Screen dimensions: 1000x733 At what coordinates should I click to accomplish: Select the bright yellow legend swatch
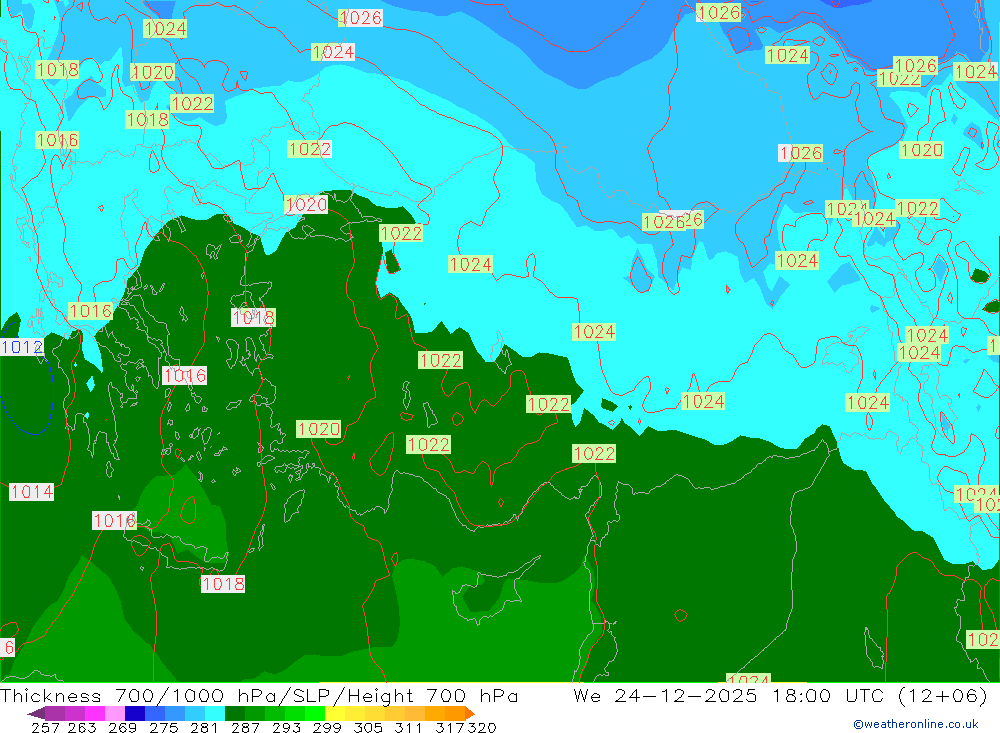[335, 713]
